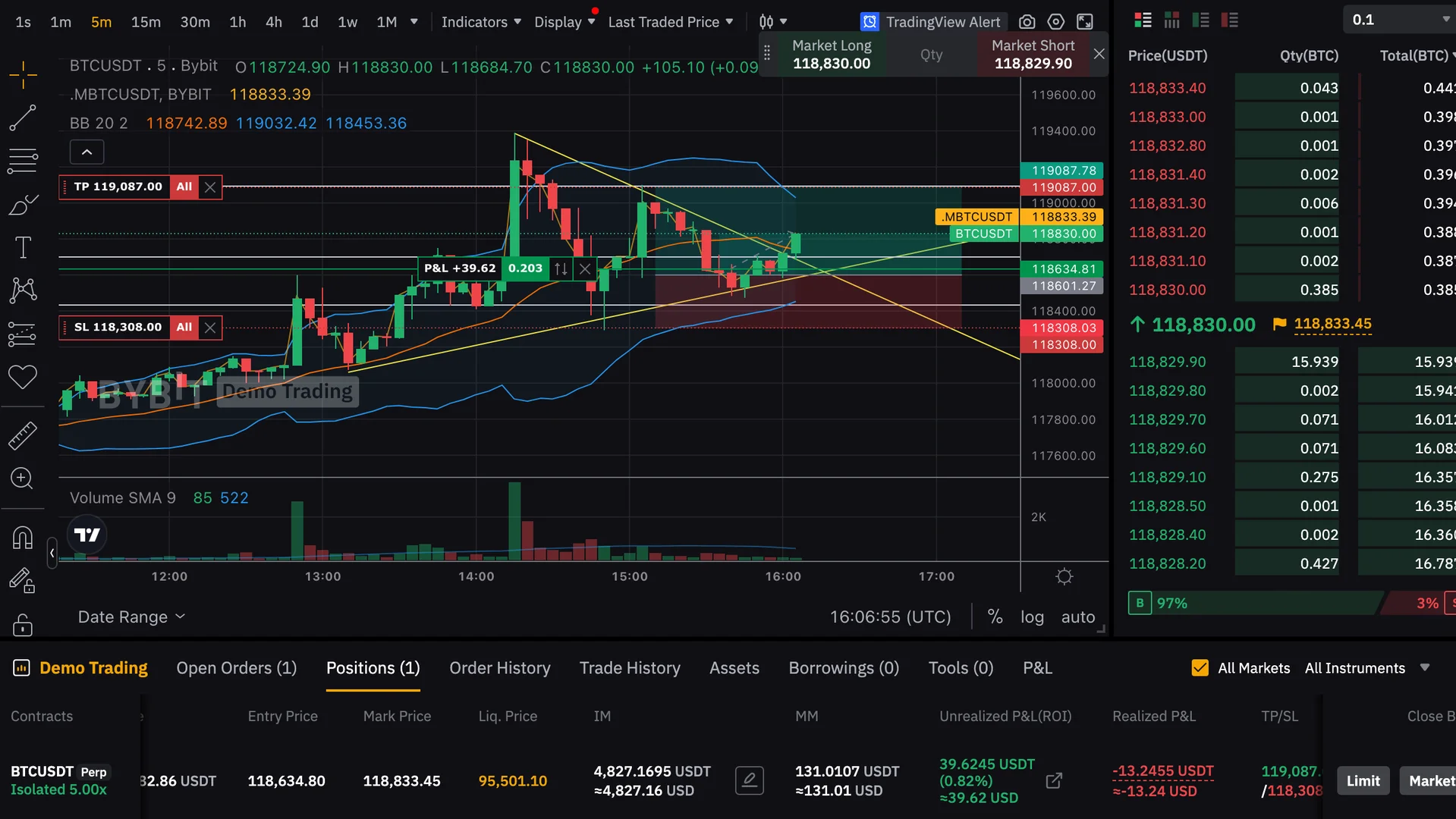Switch to the horizontal order book layout icon
1456x819 pixels.
coord(1171,20)
